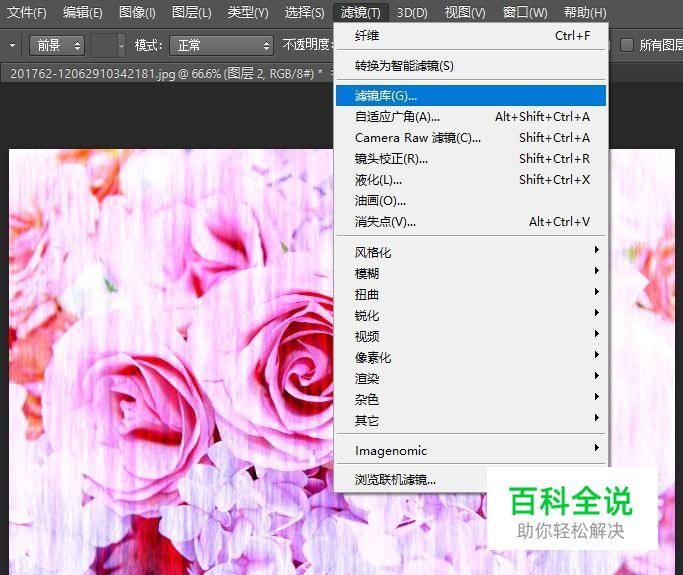This screenshot has width=683, height=575.
Task: Expand the Imagenomic plugin submenu
Action: click(x=471, y=450)
